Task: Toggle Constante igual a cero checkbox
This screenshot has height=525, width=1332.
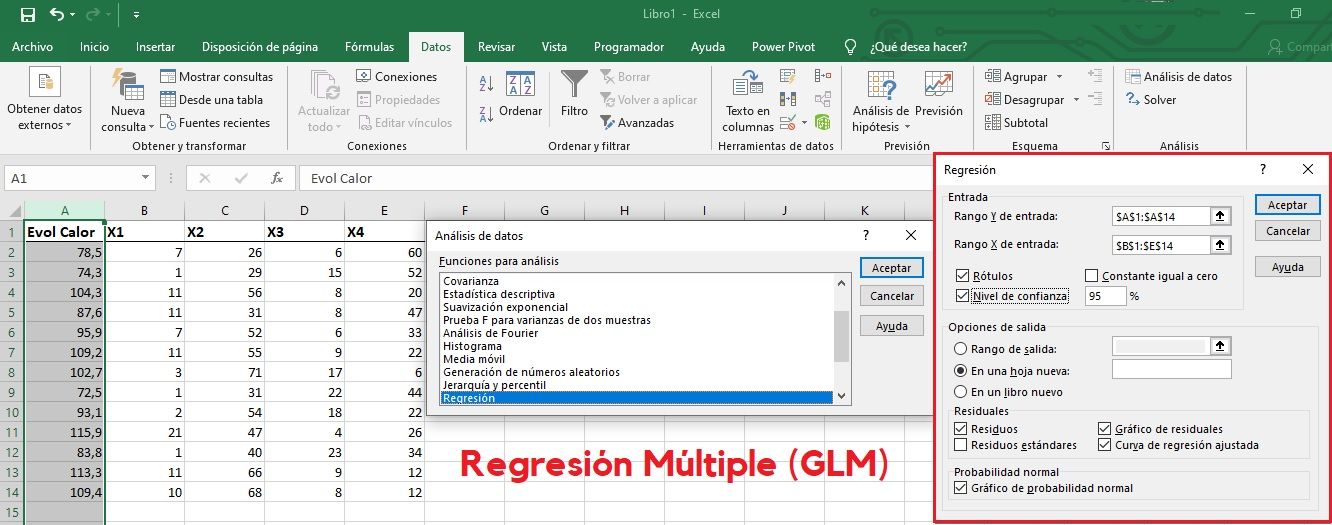Action: 1092,276
